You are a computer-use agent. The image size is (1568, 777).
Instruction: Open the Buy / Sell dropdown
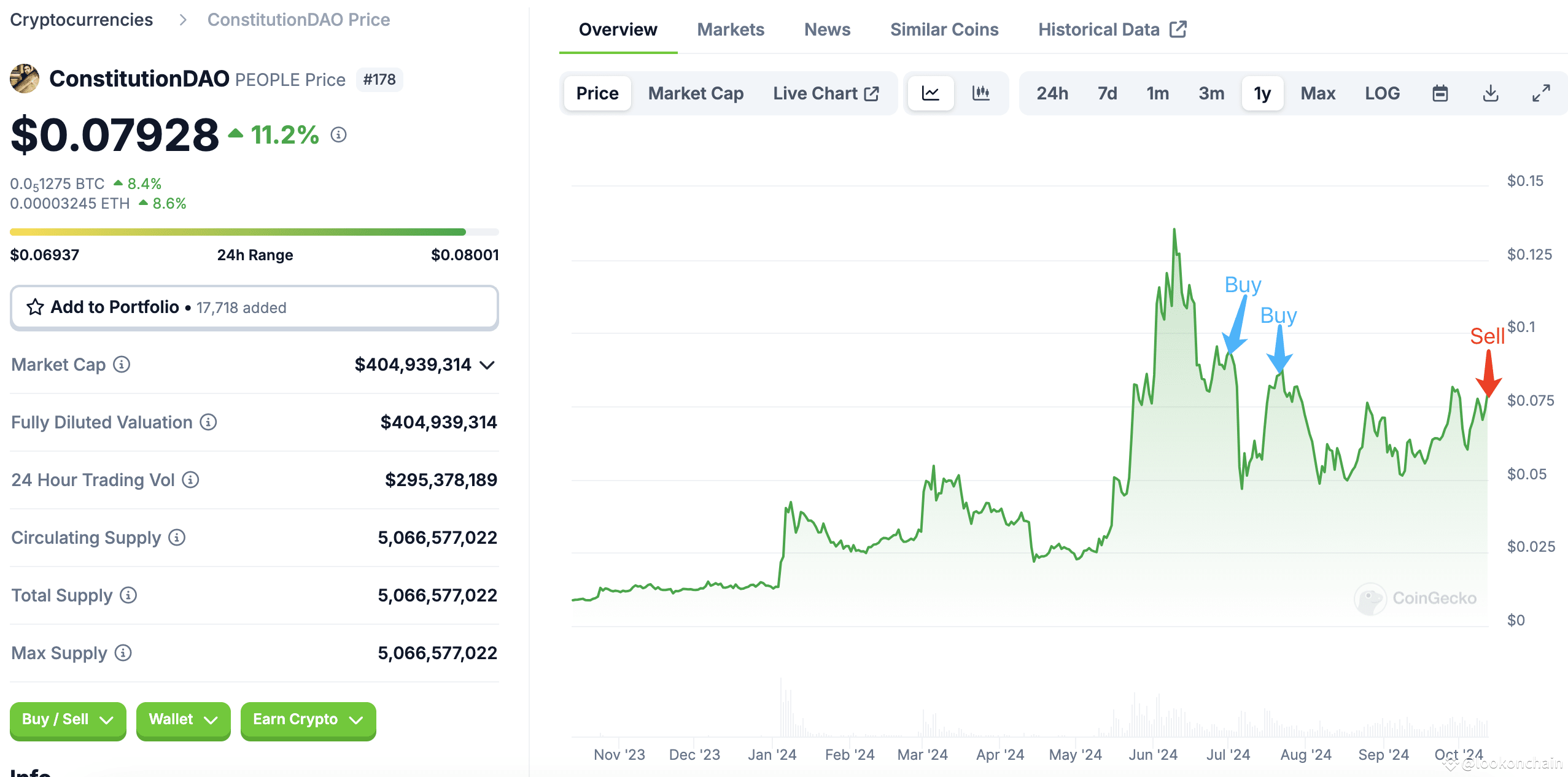pos(68,719)
